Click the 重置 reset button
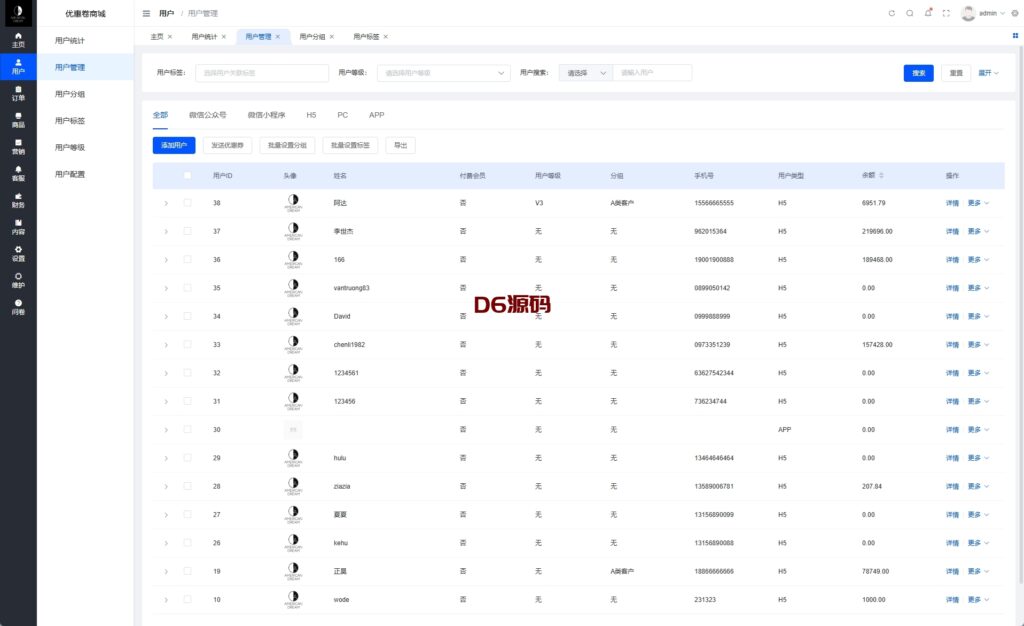Image resolution: width=1024 pixels, height=626 pixels. (x=956, y=73)
